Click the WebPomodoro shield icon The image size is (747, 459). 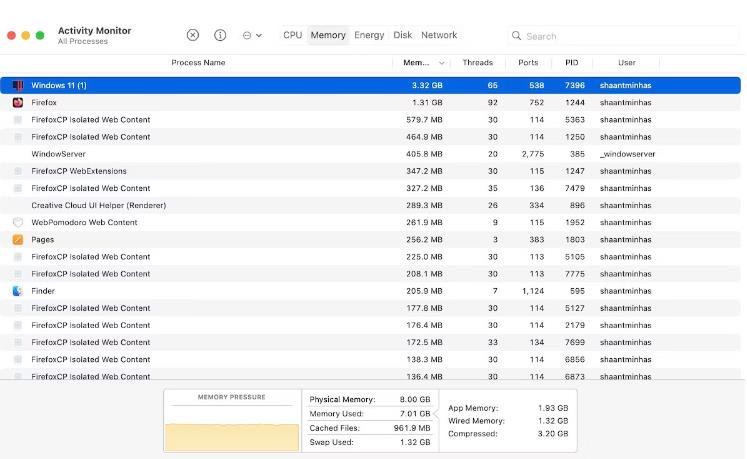click(18, 223)
